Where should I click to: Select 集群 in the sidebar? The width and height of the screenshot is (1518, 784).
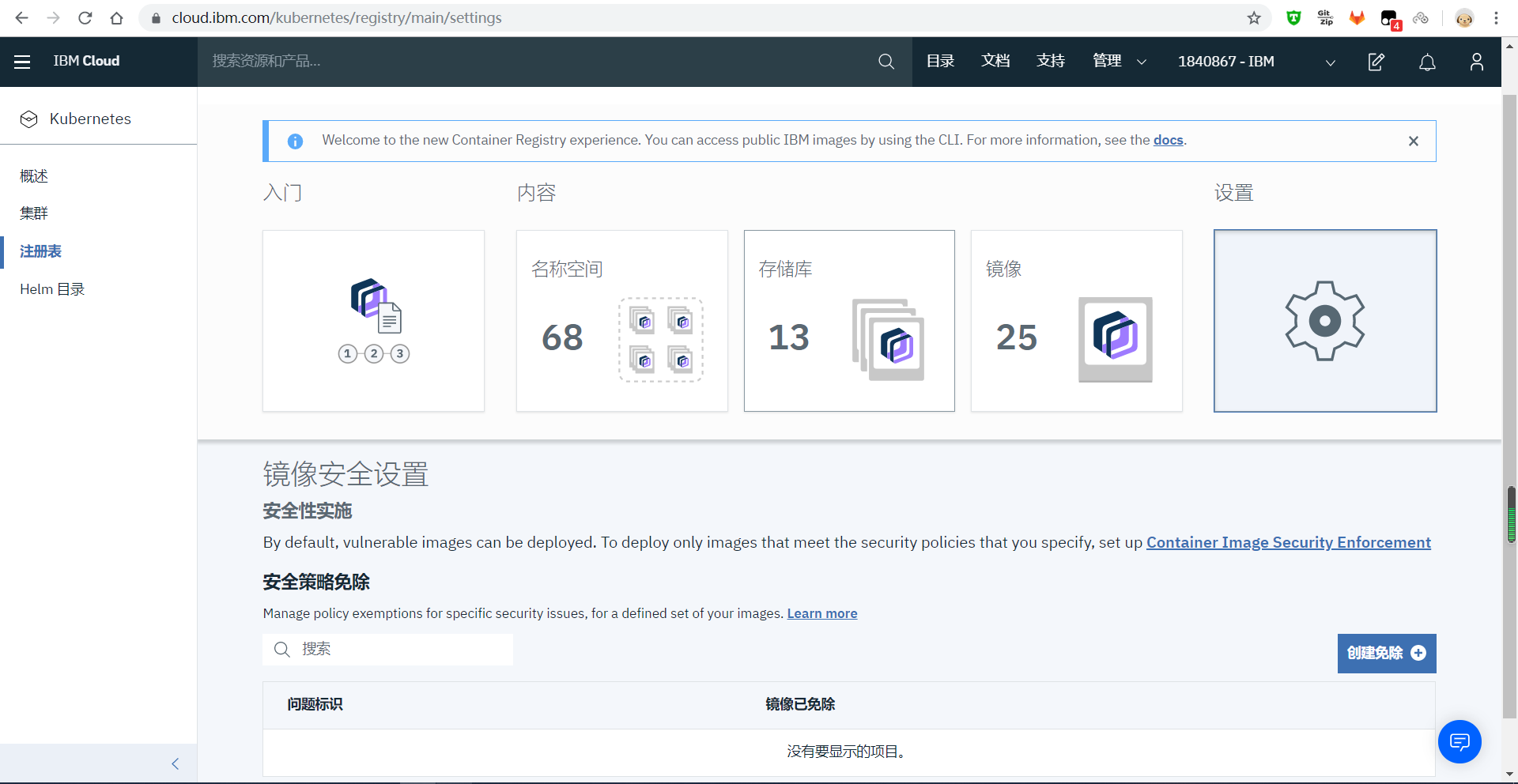click(x=34, y=213)
